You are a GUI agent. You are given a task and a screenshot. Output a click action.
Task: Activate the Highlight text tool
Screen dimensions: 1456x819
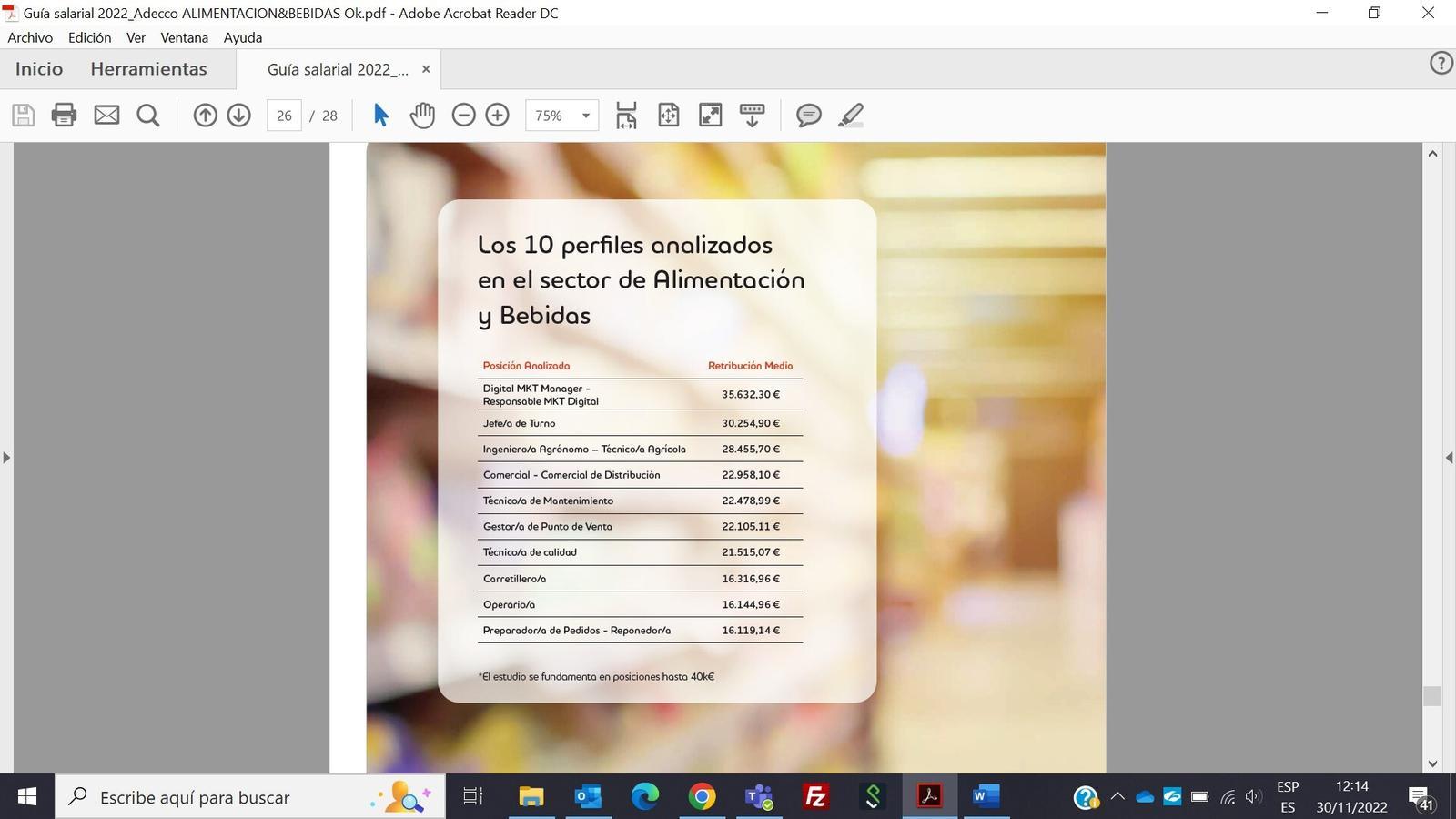pyautogui.click(x=850, y=116)
